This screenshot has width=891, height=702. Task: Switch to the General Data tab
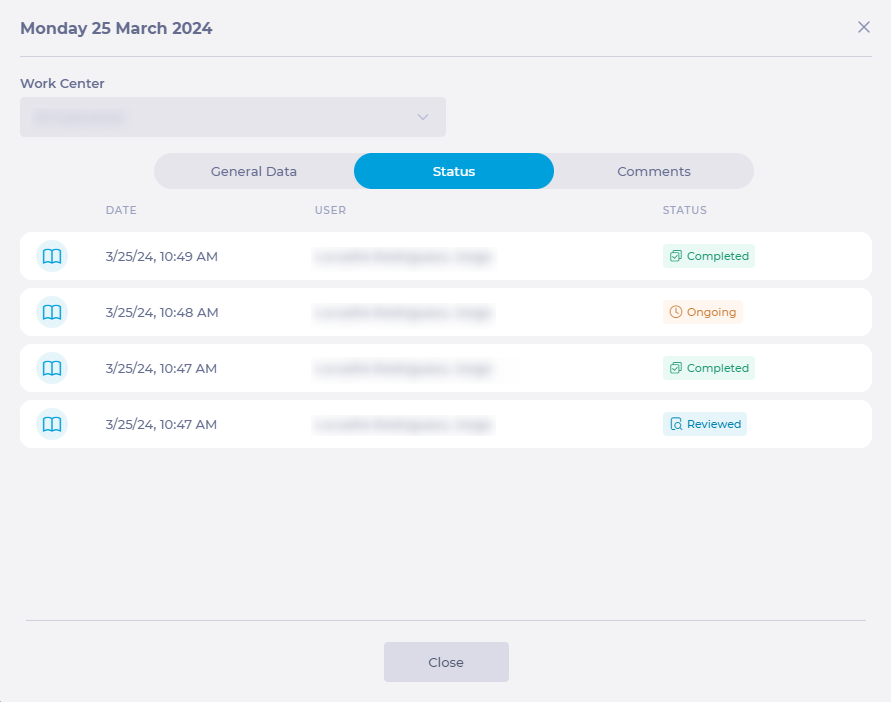[x=254, y=171]
